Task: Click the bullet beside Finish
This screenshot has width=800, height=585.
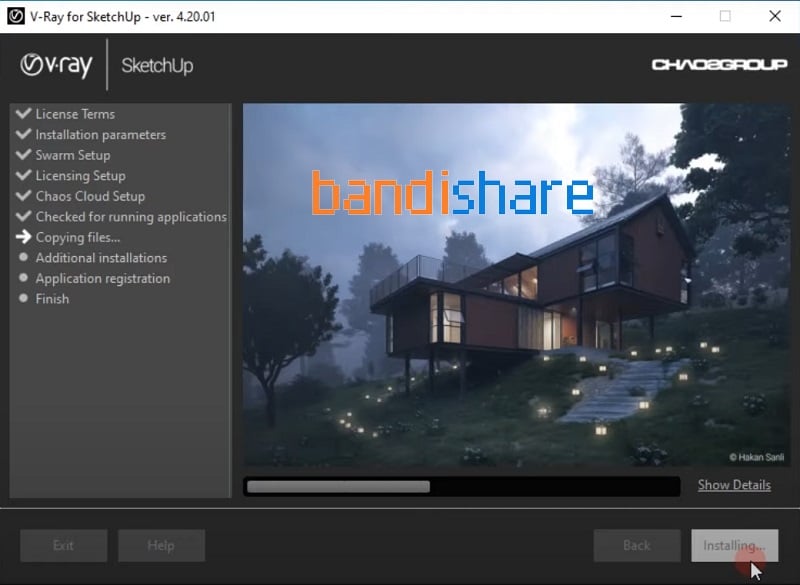Action: (x=23, y=298)
